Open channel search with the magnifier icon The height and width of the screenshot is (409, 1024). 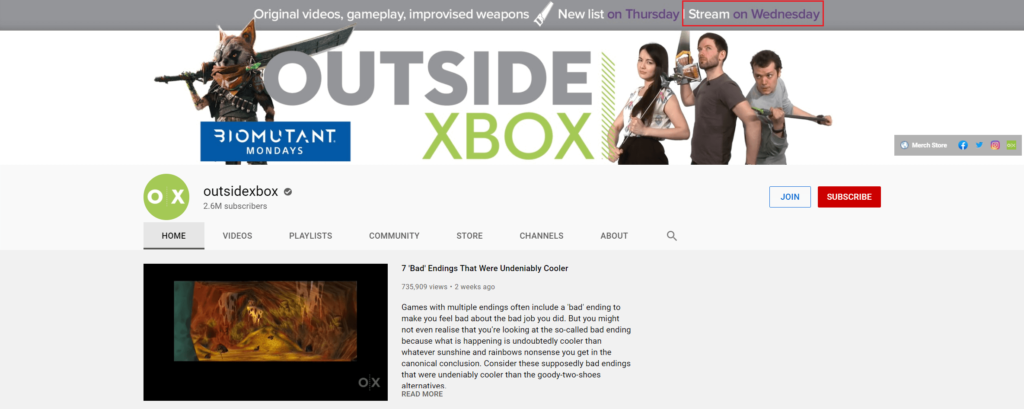pos(671,236)
